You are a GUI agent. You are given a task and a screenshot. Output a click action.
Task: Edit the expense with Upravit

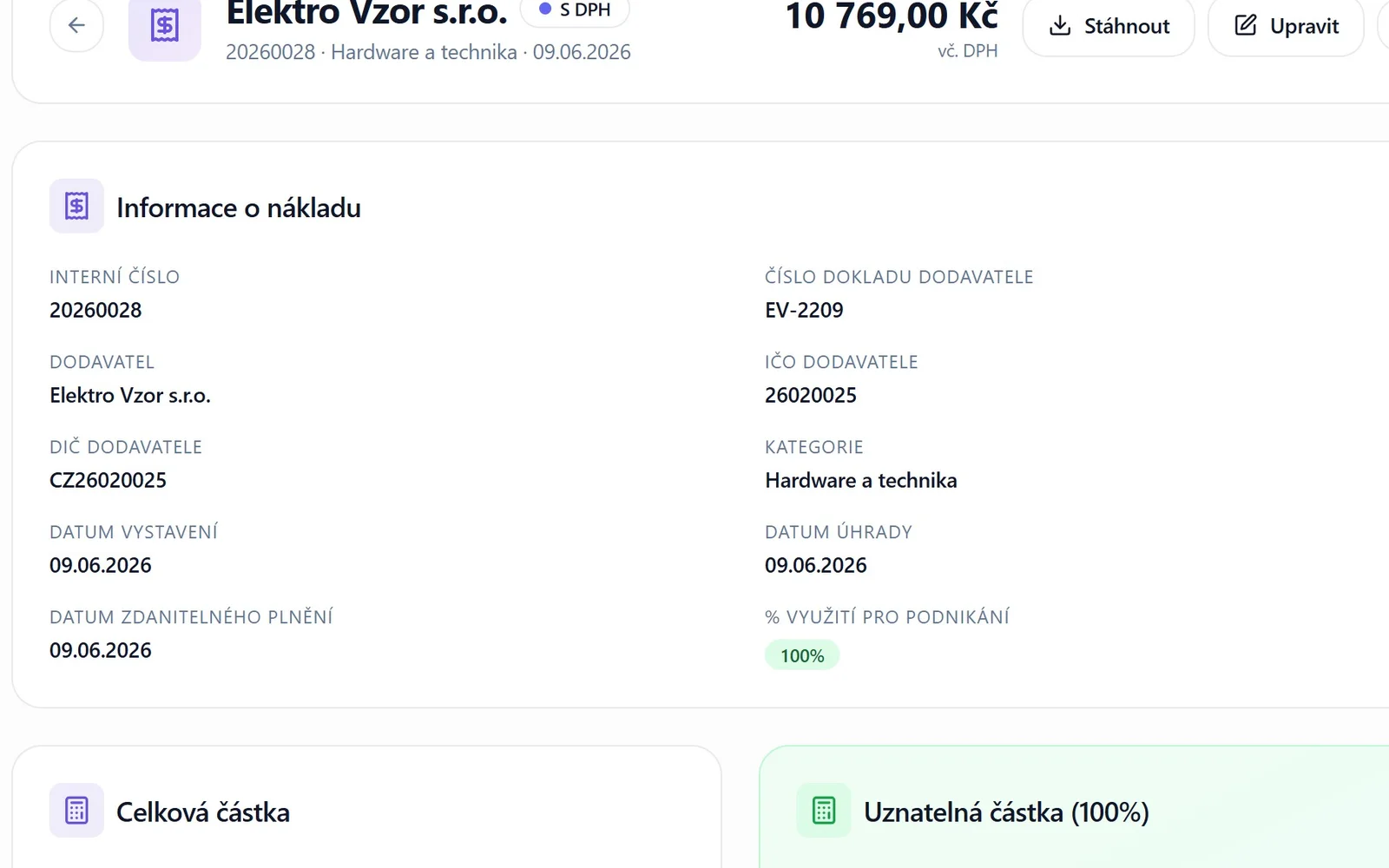1286,26
